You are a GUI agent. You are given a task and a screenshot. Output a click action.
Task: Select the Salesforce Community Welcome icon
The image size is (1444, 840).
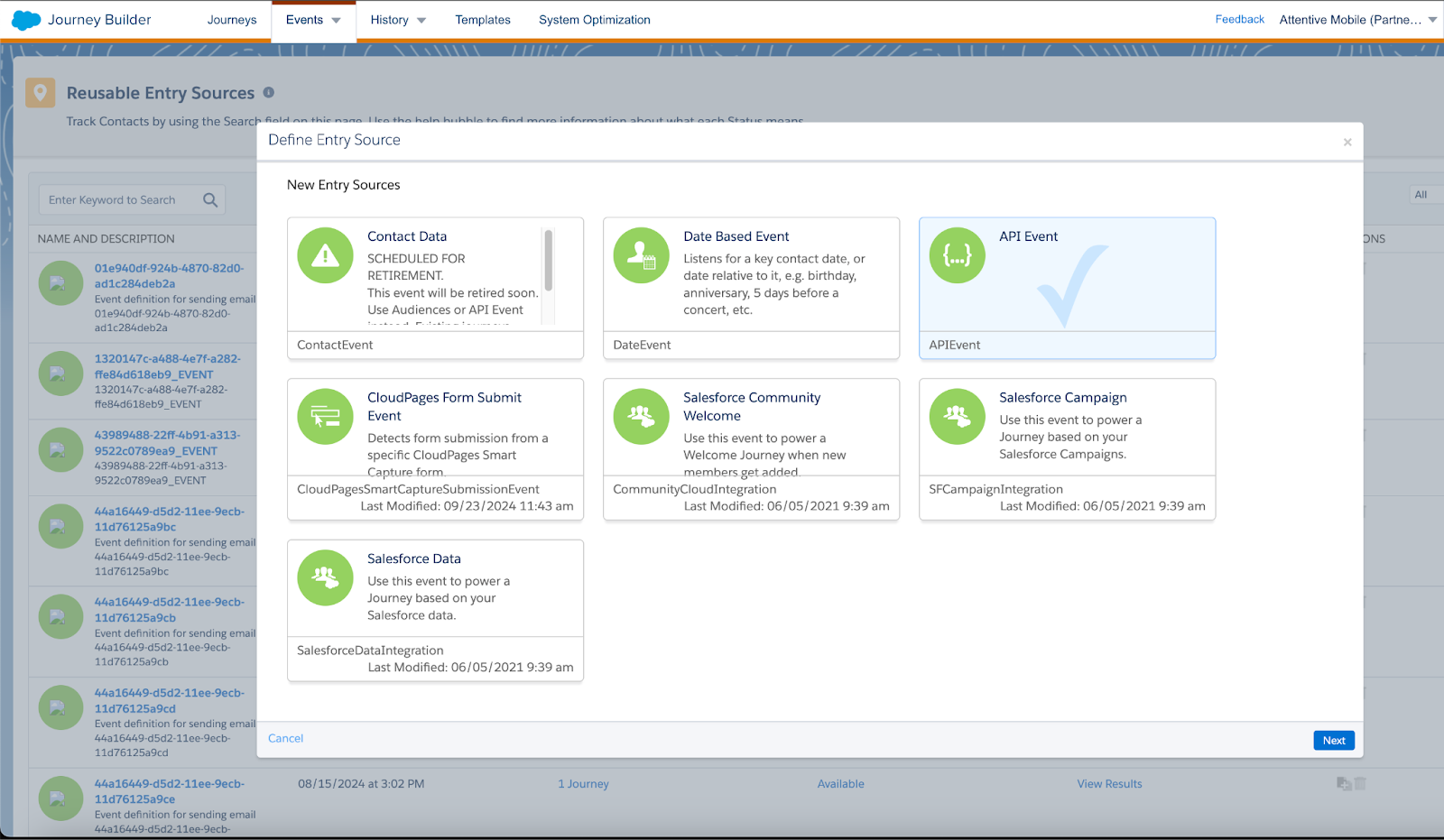click(x=641, y=417)
